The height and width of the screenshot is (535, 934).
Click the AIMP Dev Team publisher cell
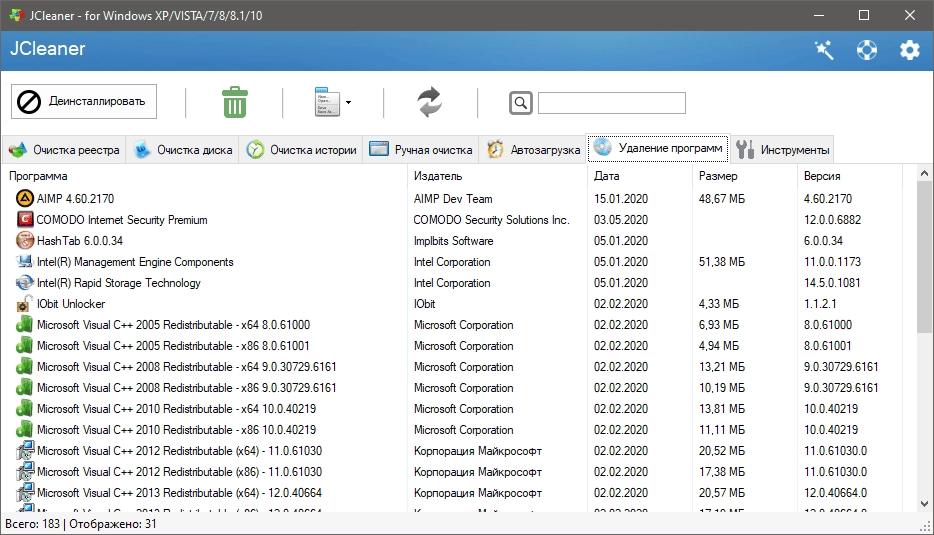(453, 198)
